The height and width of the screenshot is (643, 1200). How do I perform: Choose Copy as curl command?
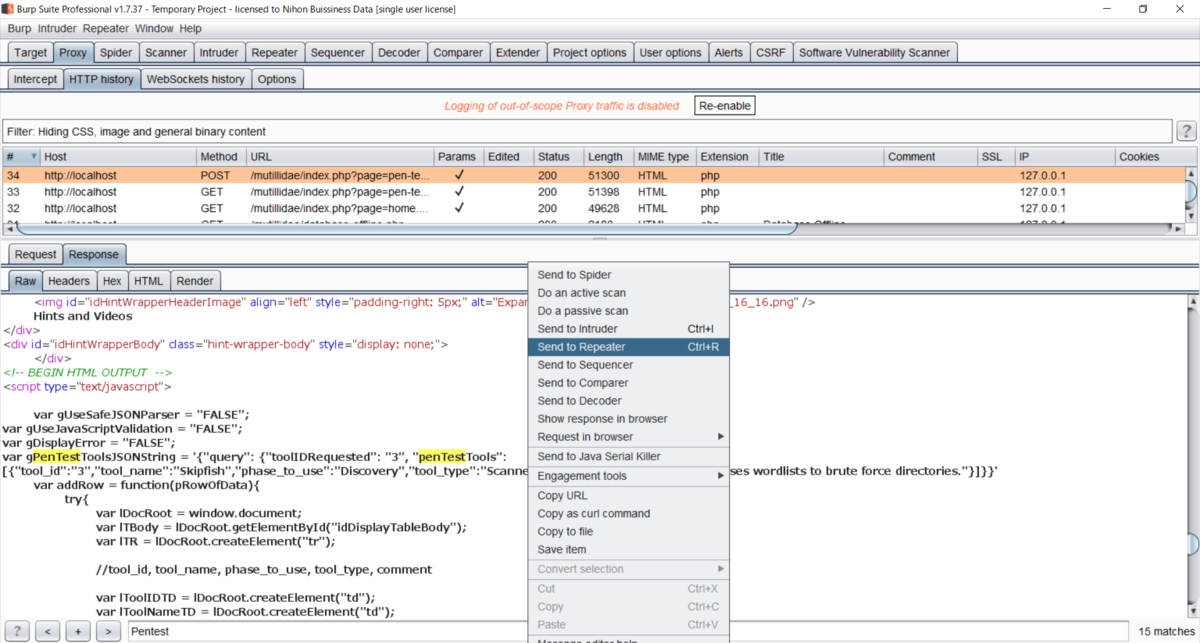pos(629,514)
